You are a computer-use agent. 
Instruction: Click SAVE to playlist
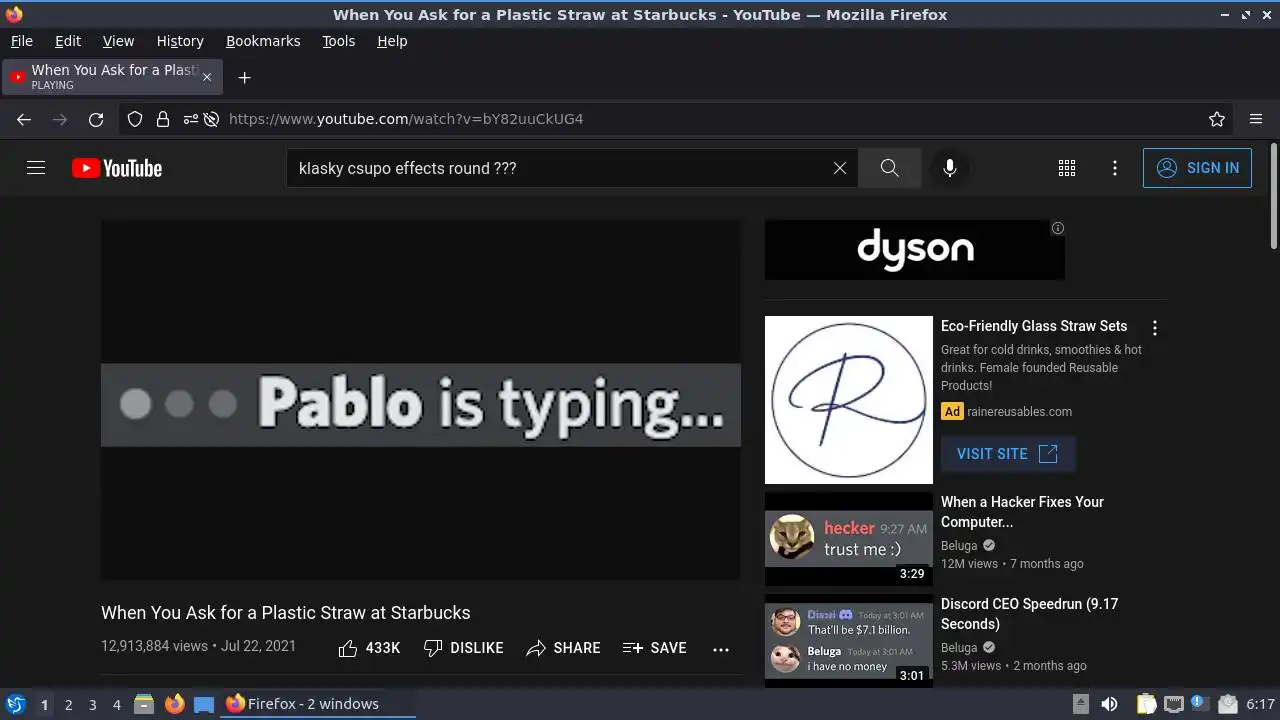coord(654,648)
